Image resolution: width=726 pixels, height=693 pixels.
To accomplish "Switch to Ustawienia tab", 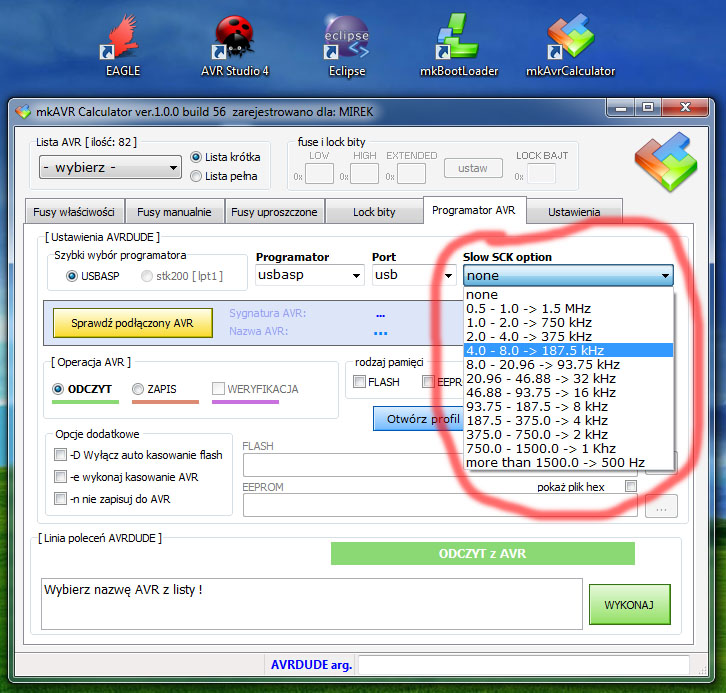I will tap(574, 212).
